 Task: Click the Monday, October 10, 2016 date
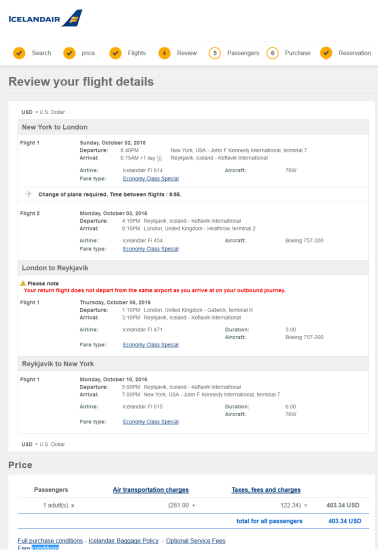113,379
